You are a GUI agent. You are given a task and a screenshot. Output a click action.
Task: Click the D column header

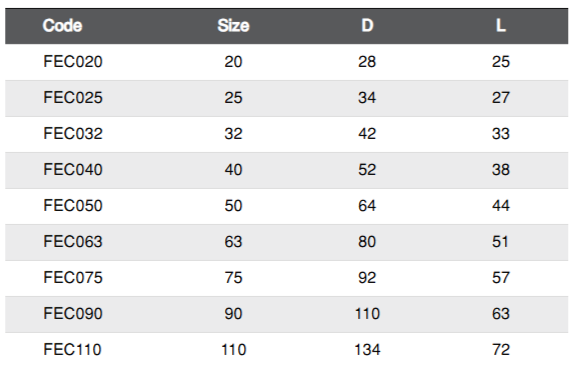click(x=367, y=26)
